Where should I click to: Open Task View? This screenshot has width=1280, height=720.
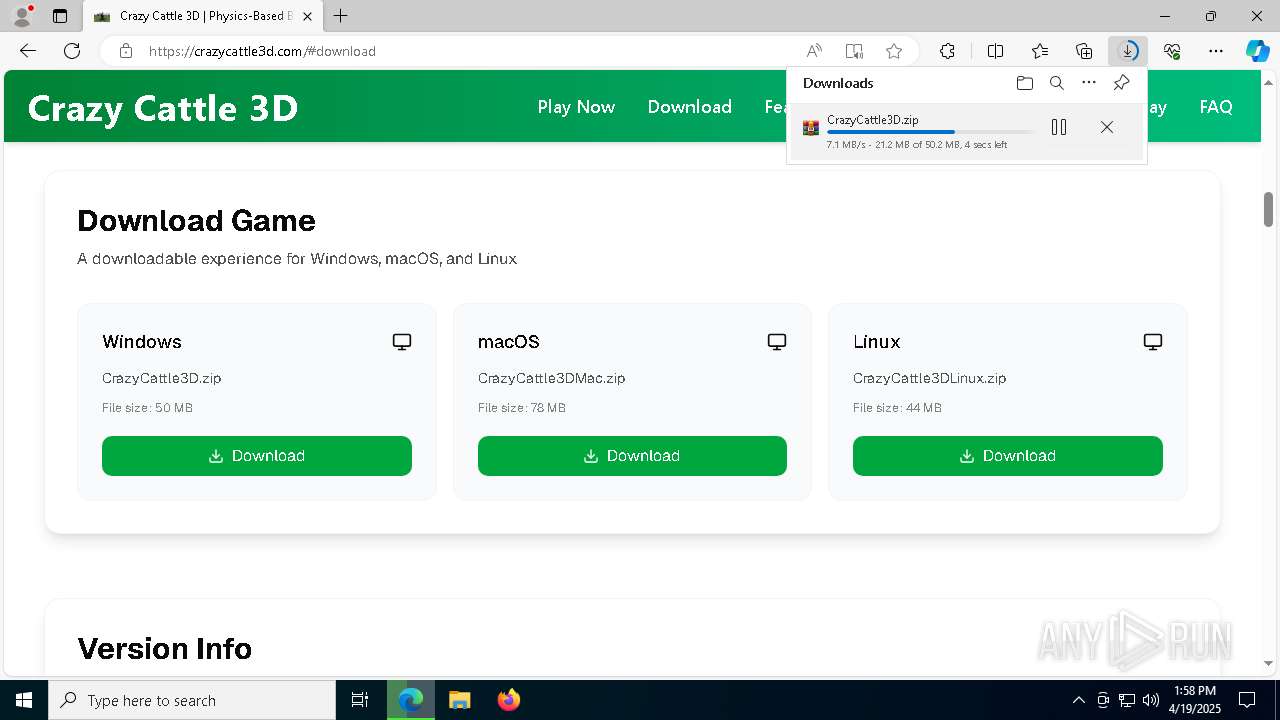pyautogui.click(x=360, y=700)
